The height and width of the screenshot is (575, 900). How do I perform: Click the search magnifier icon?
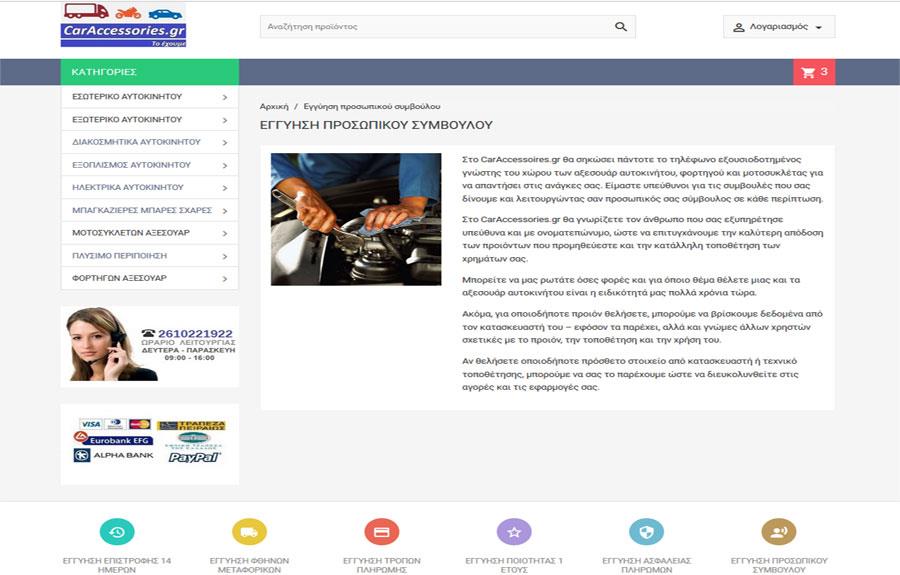click(x=620, y=26)
